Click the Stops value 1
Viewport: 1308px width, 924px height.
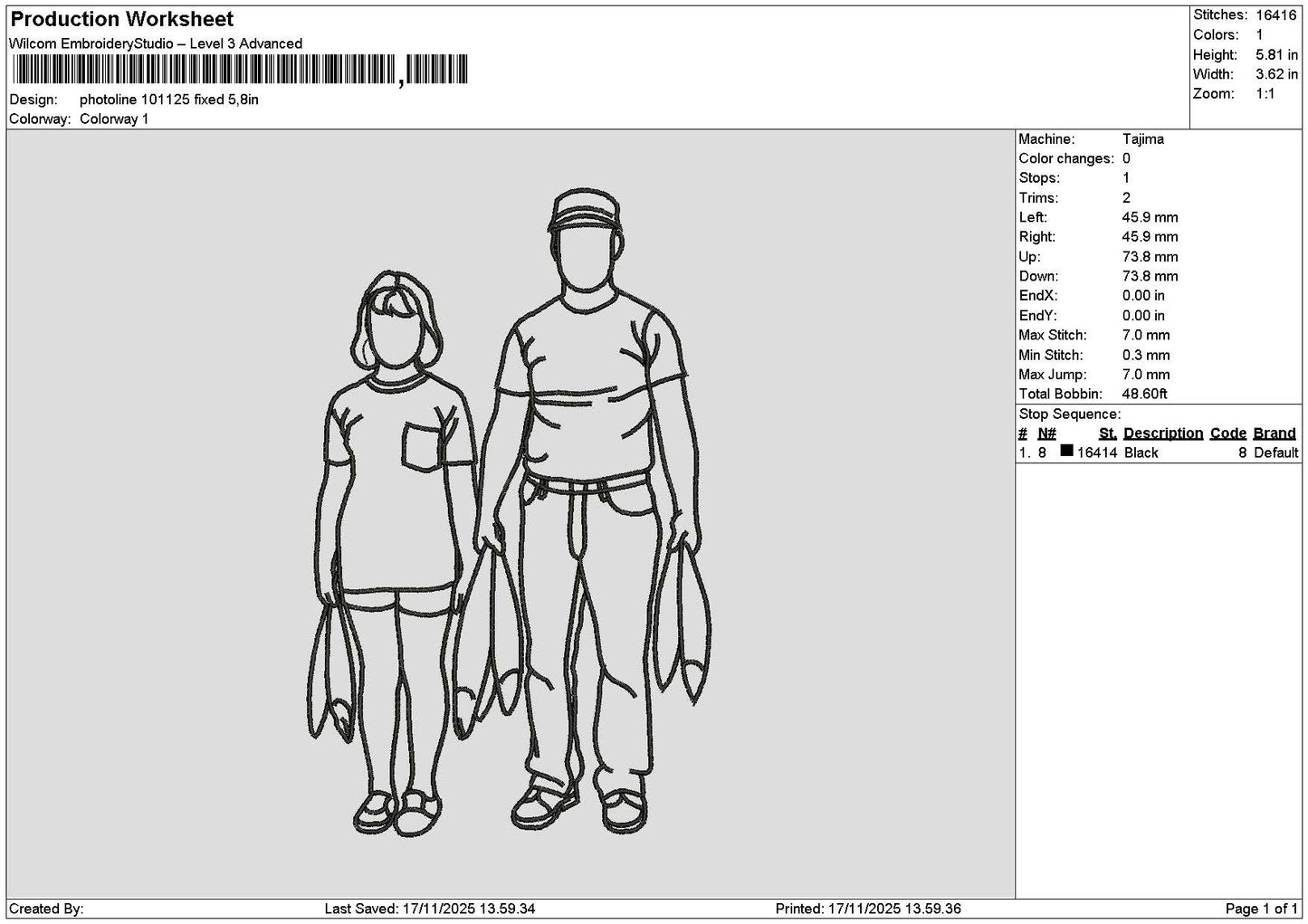pos(1126,178)
